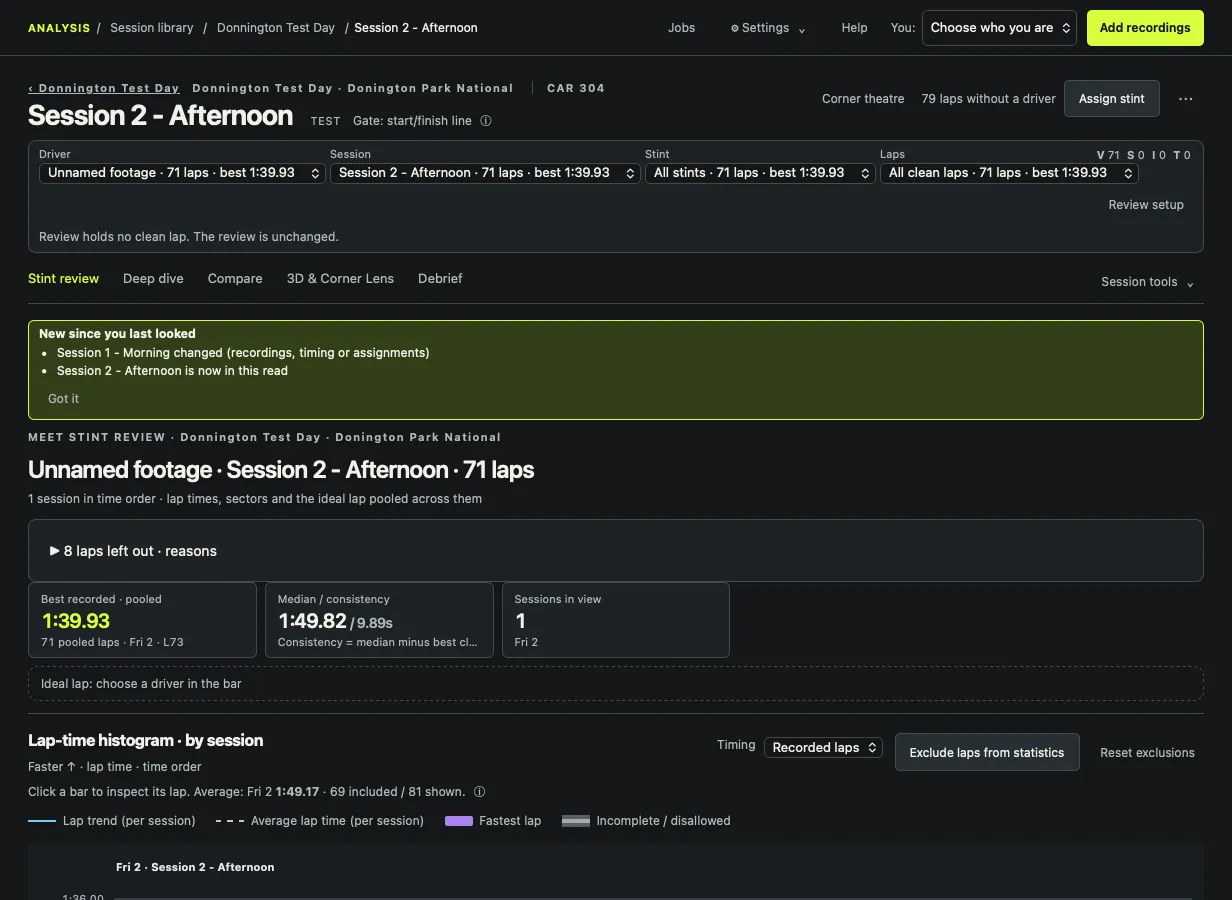Click Reset exclusions
This screenshot has width=1232, height=900.
tap(1147, 753)
